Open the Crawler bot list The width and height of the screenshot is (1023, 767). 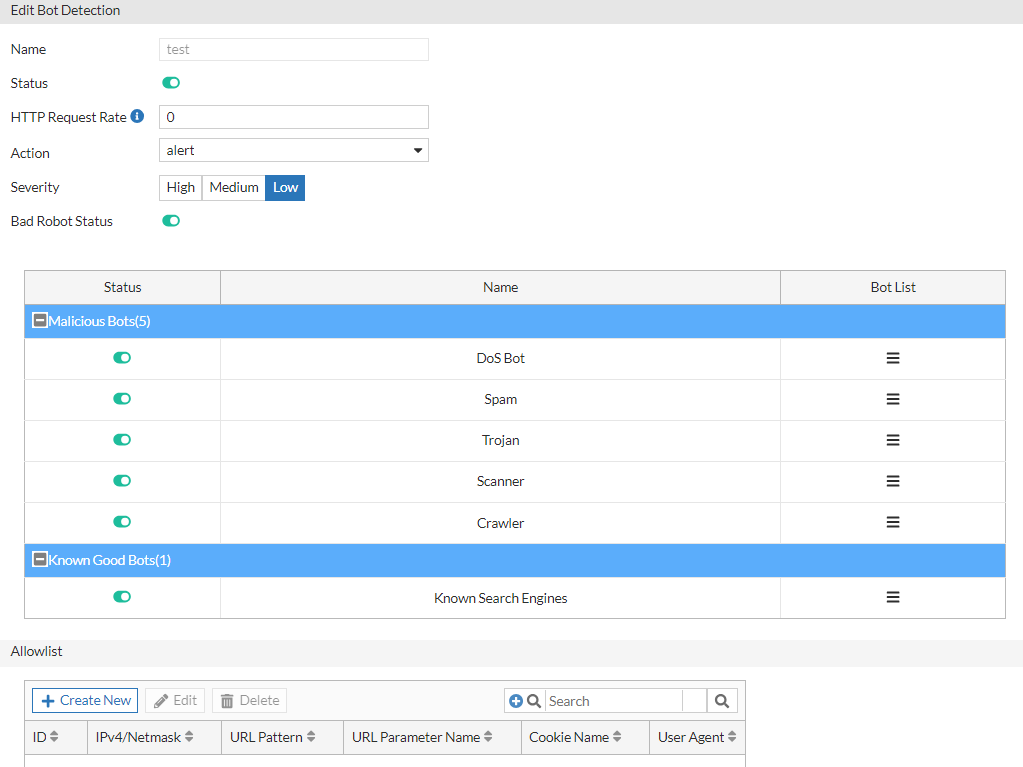893,521
